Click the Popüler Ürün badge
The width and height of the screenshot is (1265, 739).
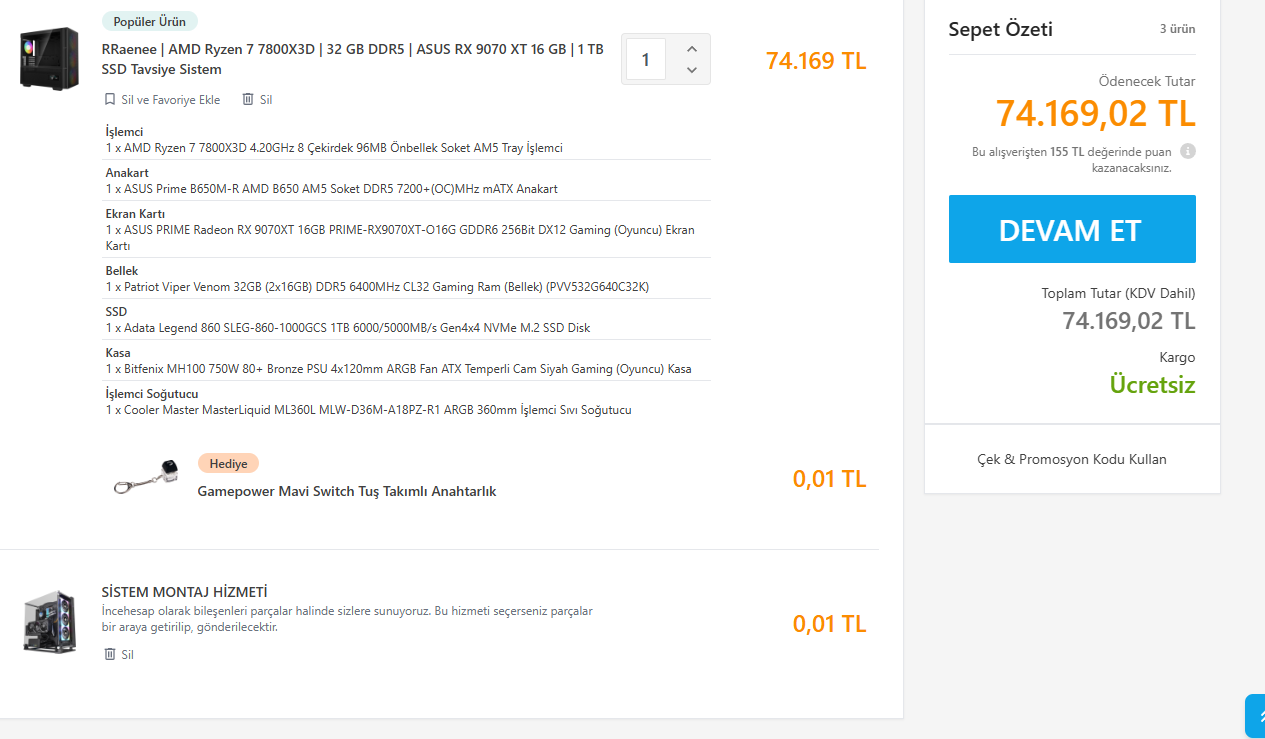point(150,21)
